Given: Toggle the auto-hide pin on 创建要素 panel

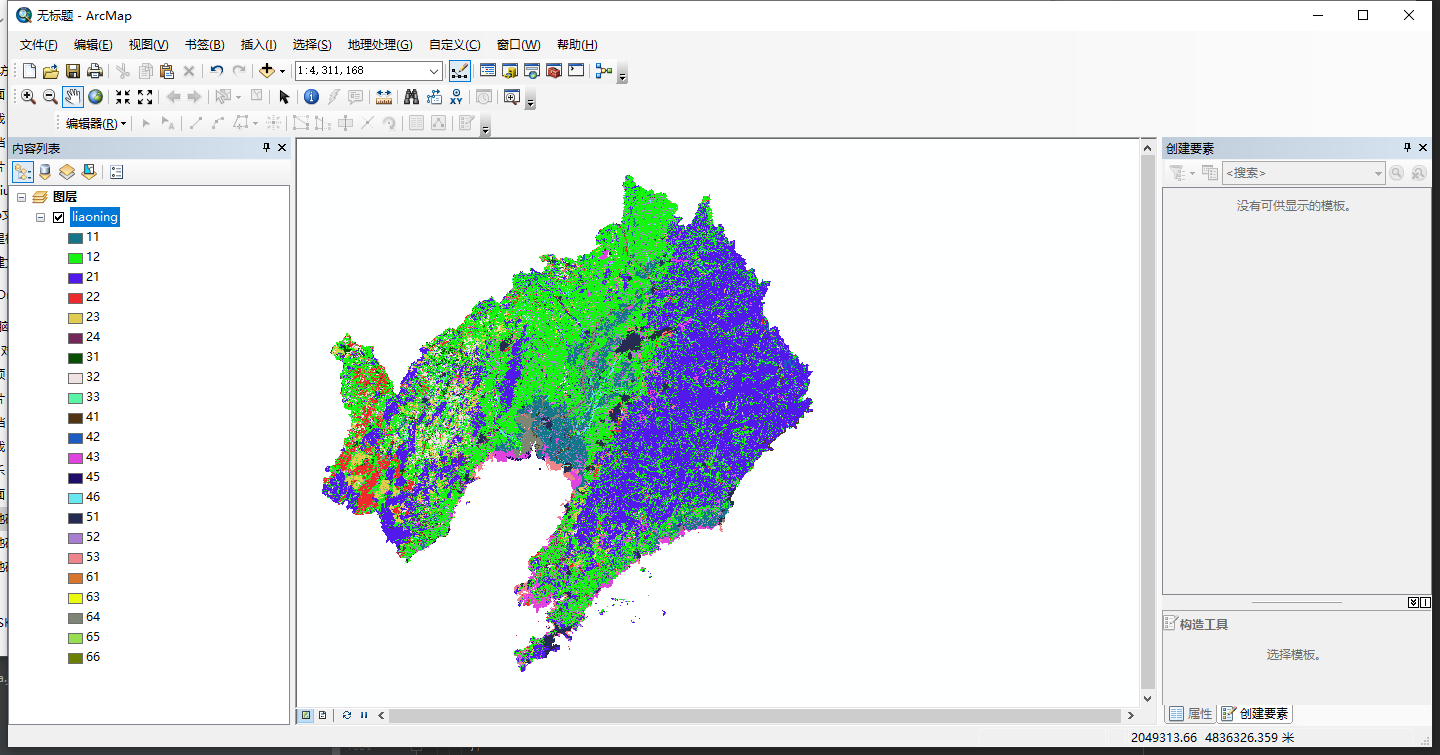Looking at the screenshot, I should pos(1409,147).
